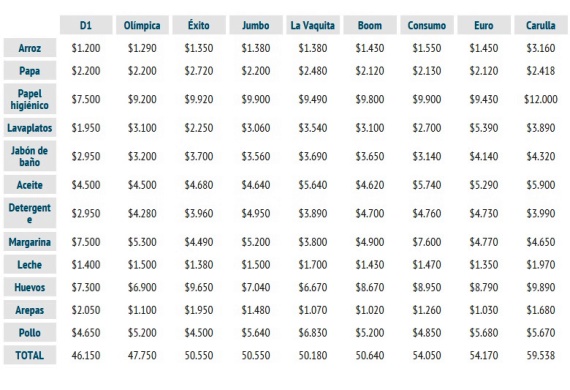Screen dimensions: 570x390
Task: Click Carulla's $12.000 papel higiénico price
Action: pyautogui.click(x=541, y=99)
